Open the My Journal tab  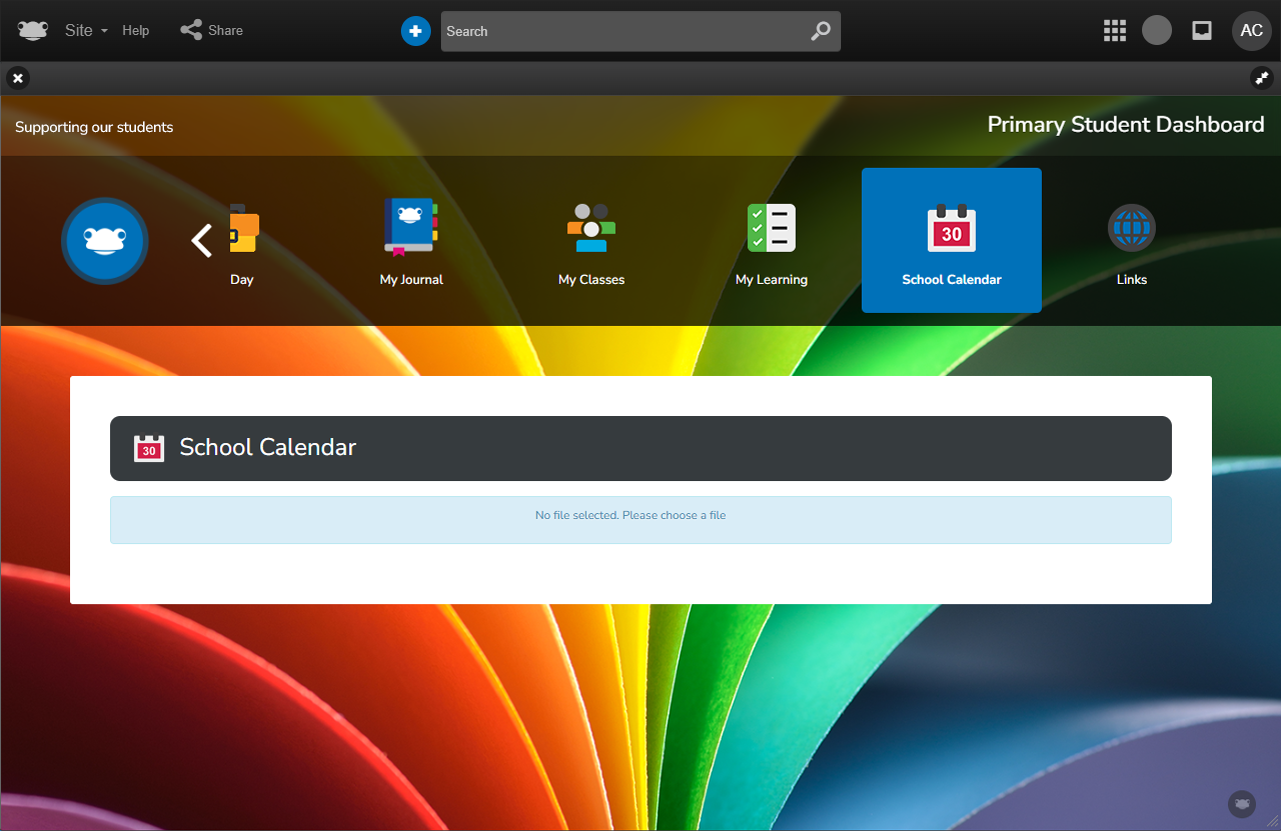coord(411,241)
